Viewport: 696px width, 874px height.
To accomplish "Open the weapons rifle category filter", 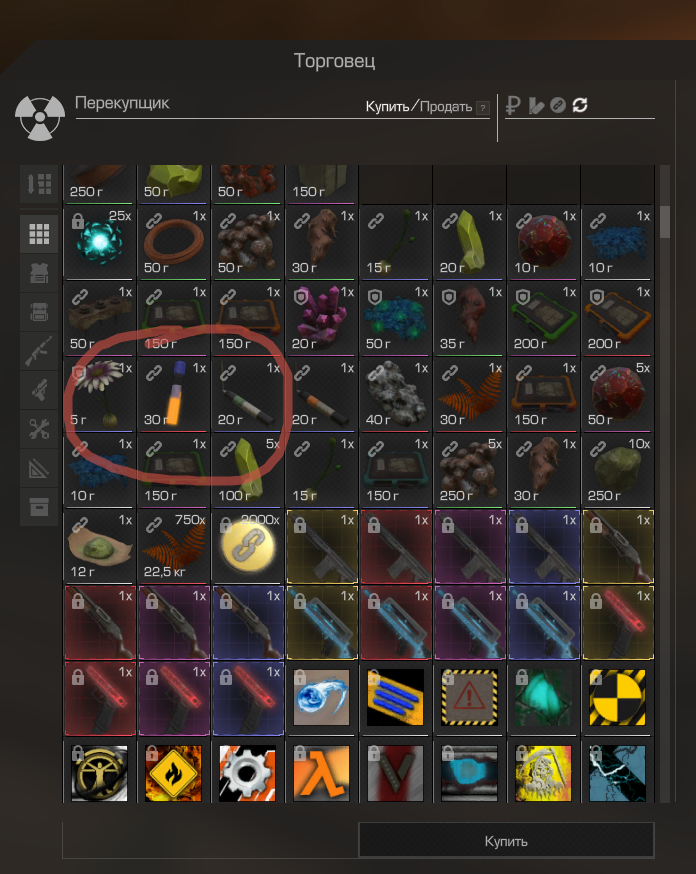I will (x=39, y=351).
